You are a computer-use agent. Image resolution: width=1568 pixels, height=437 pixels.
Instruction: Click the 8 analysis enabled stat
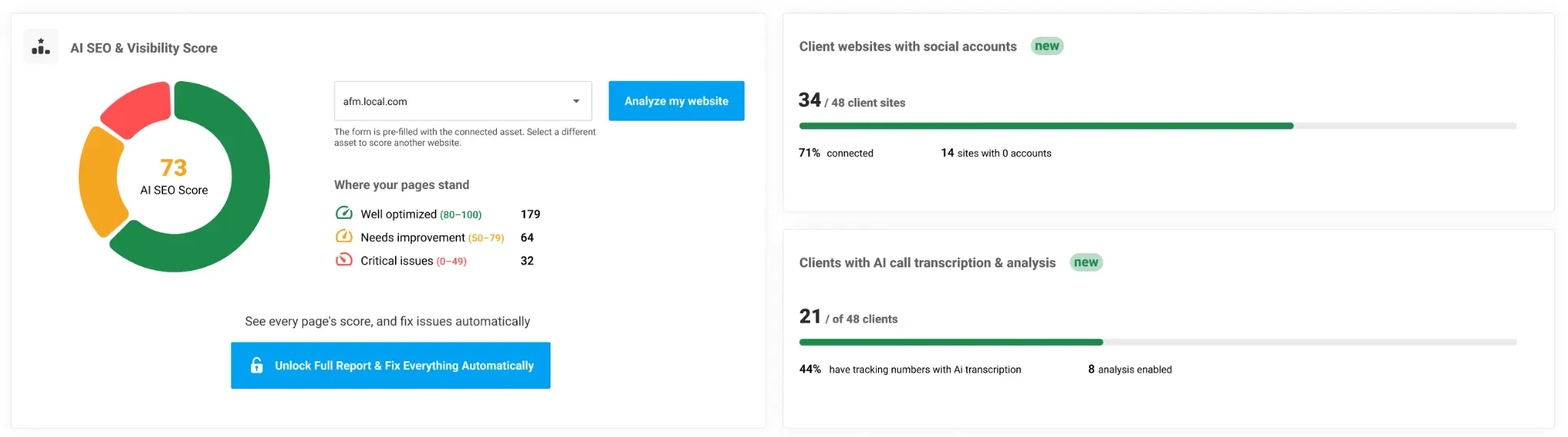tap(1129, 369)
